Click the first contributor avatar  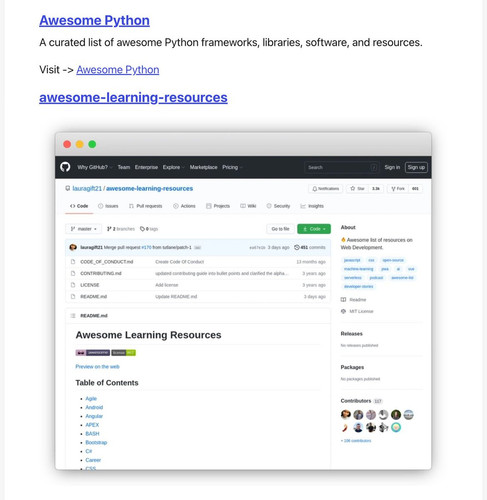(x=346, y=414)
